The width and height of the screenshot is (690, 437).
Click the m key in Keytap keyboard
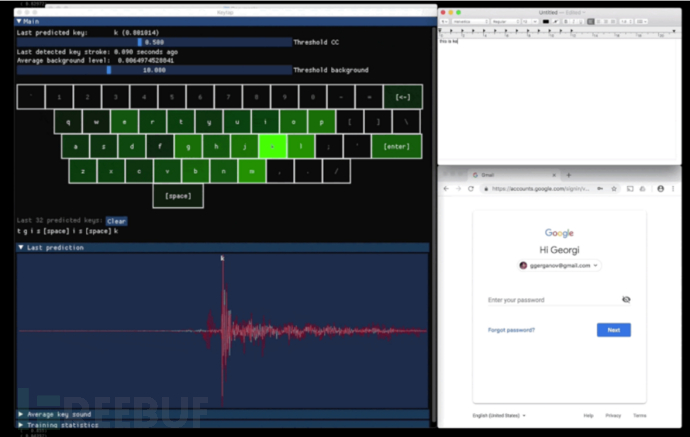251,171
